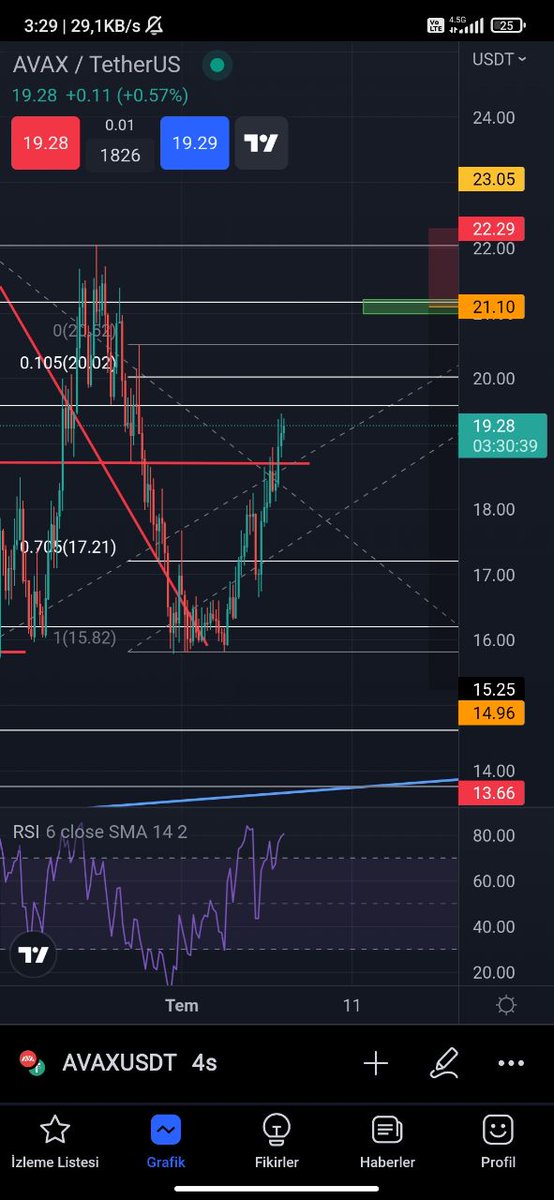Open the 4s timeframe selector
Viewport: 554px width, 1200px height.
204,1063
